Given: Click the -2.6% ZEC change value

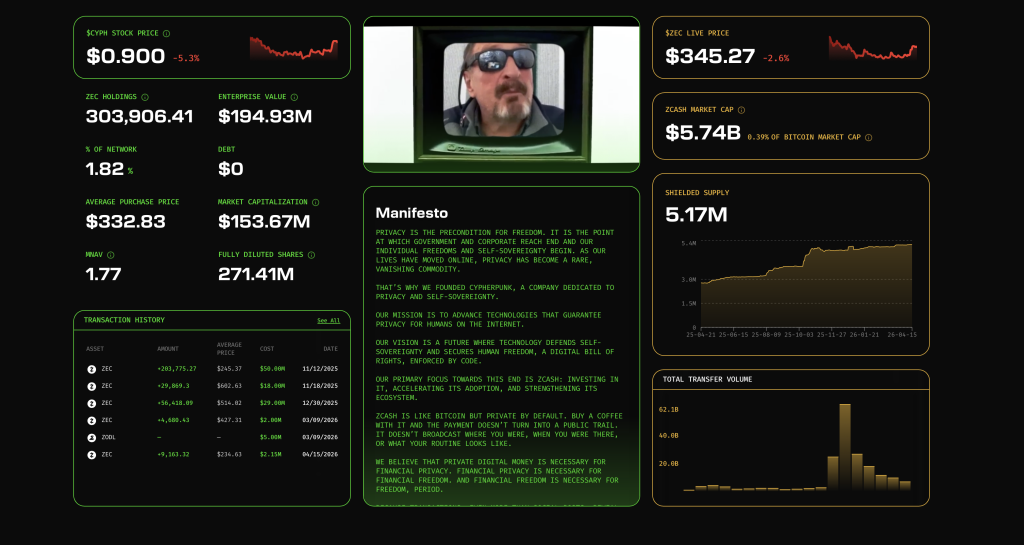Looking at the screenshot, I should pos(776,58).
